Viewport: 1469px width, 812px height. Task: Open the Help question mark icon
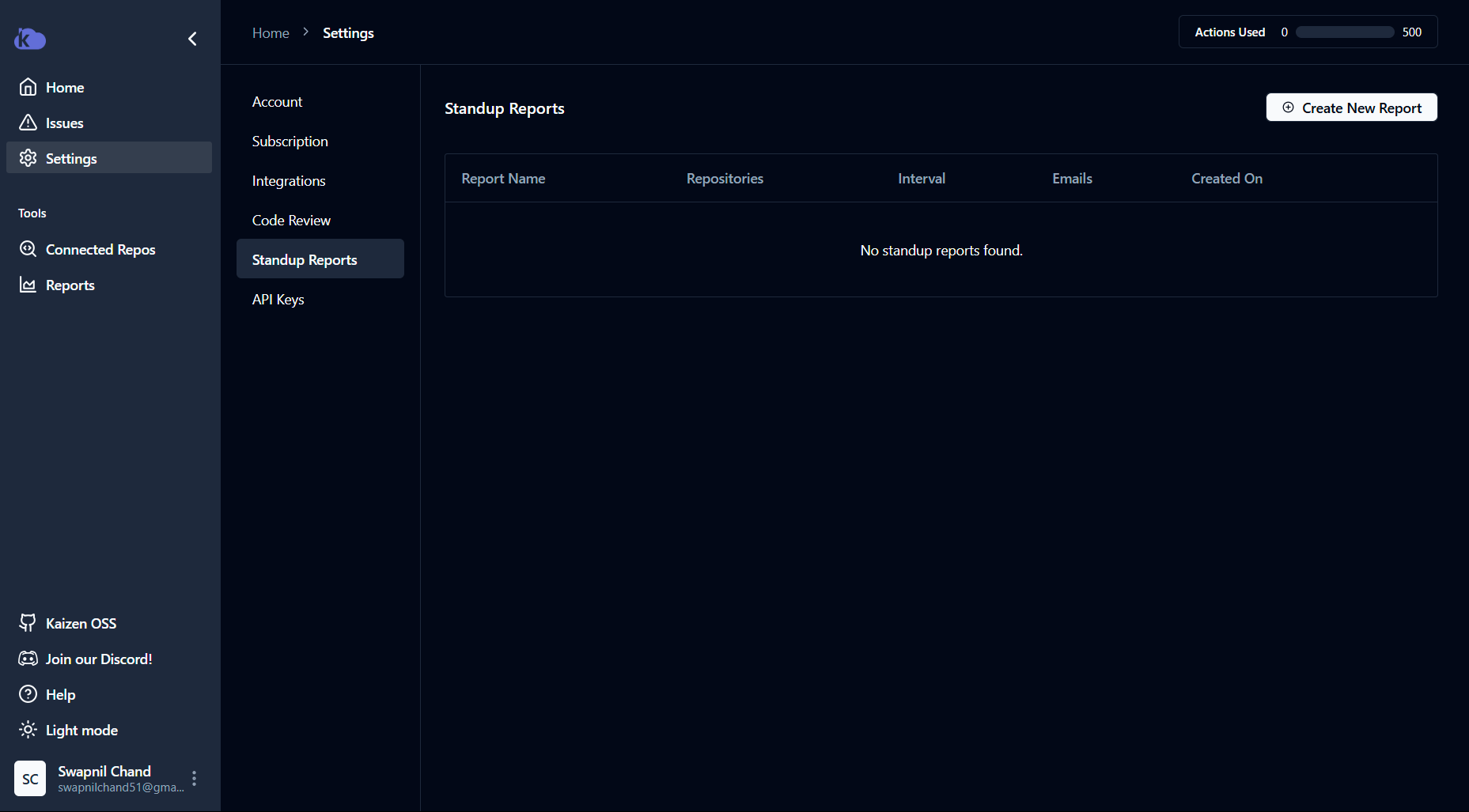click(x=28, y=694)
